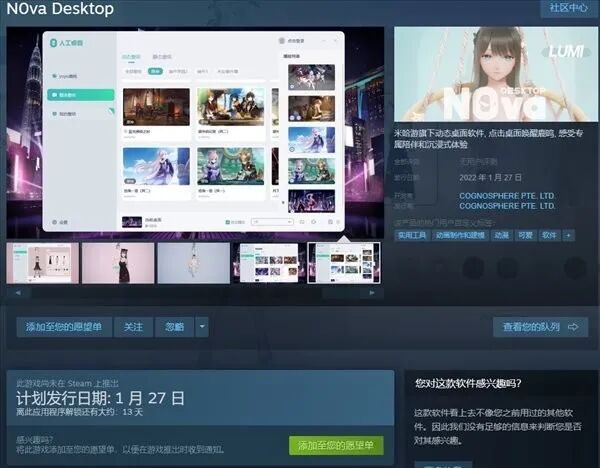Select the 可爱 tag
The width and height of the screenshot is (600, 468).
coord(525,235)
